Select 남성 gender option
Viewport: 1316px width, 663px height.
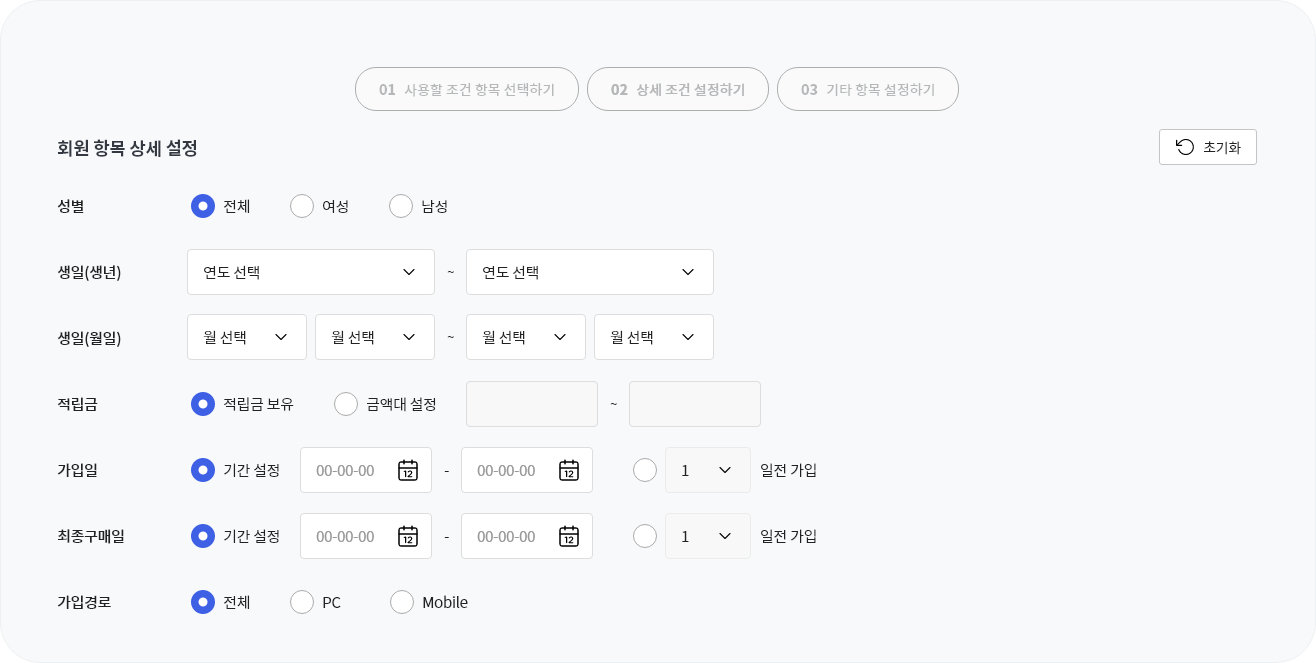tap(401, 206)
